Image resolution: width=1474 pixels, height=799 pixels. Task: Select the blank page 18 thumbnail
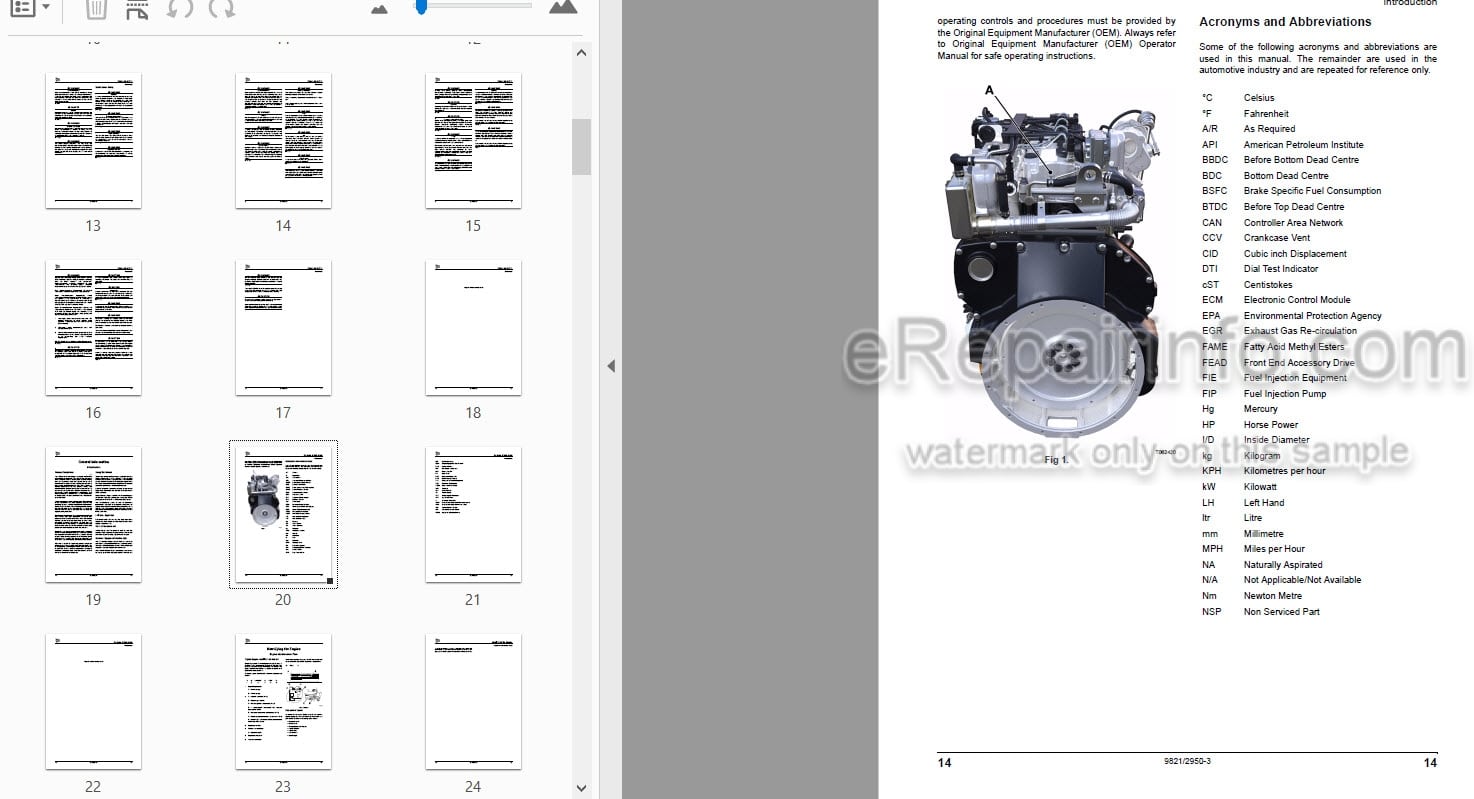tap(473, 328)
